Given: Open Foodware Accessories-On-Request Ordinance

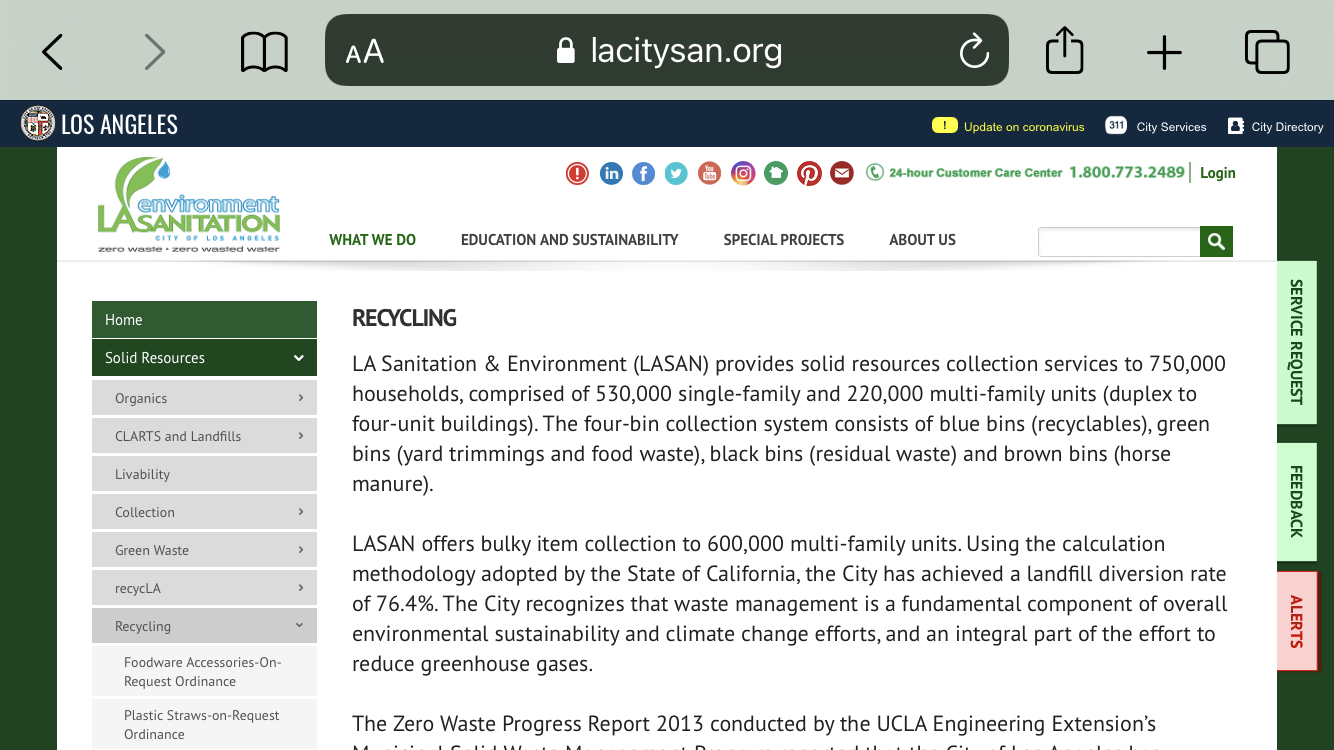Looking at the screenshot, I should point(204,671).
